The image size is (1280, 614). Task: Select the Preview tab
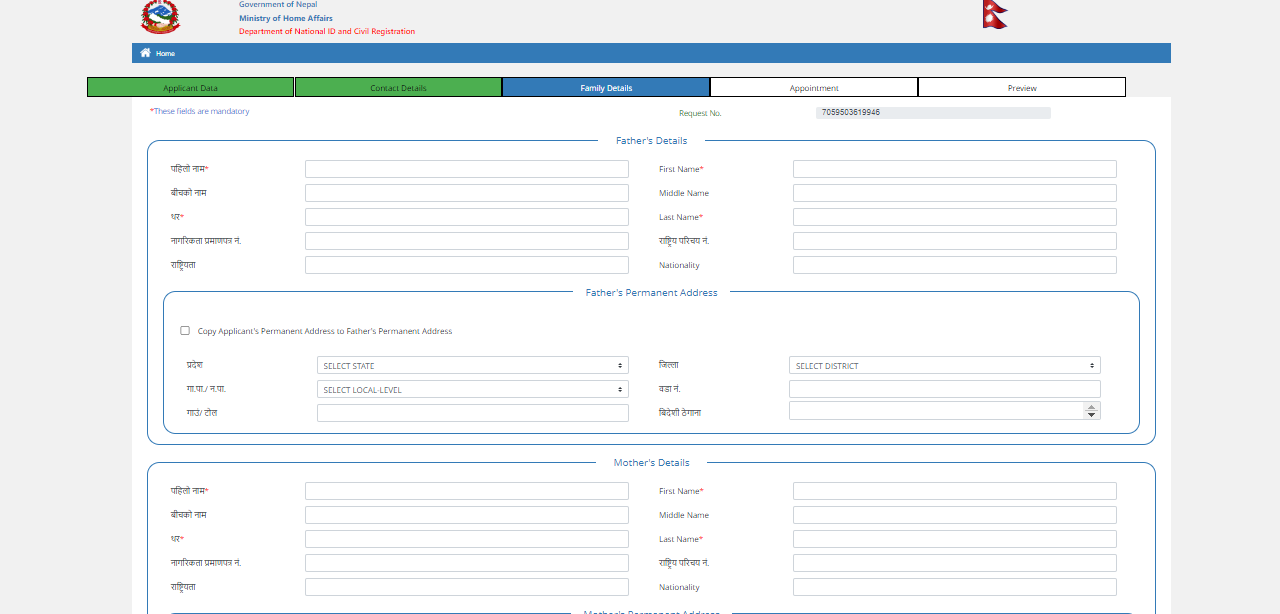pyautogui.click(x=1022, y=88)
